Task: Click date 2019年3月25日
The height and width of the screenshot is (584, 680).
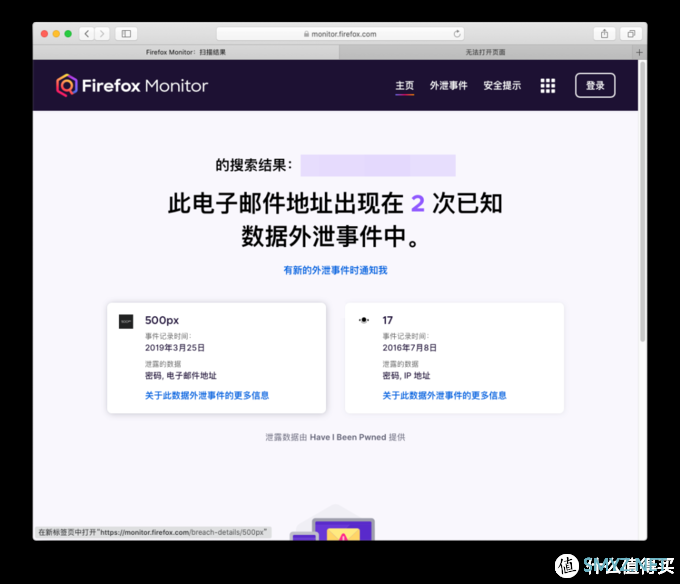Action: [x=175, y=348]
